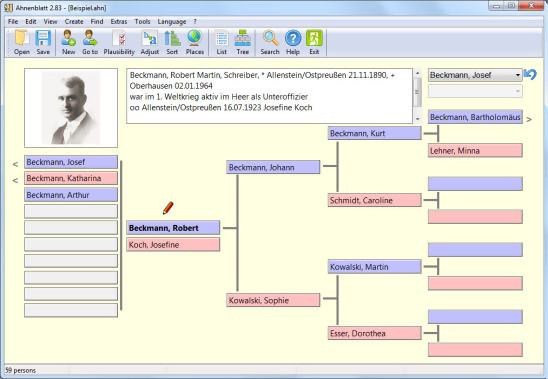
Task: Select grandfather Beckmann, Kurt
Action: click(374, 133)
